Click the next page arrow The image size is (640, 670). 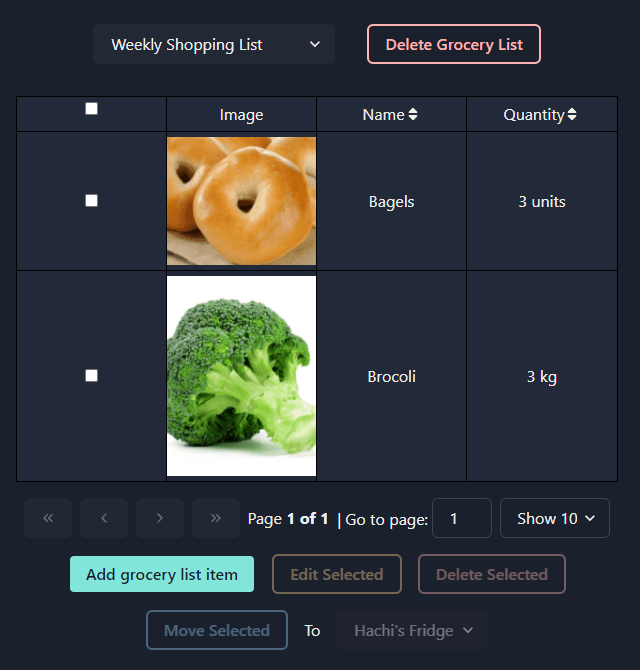(x=160, y=518)
